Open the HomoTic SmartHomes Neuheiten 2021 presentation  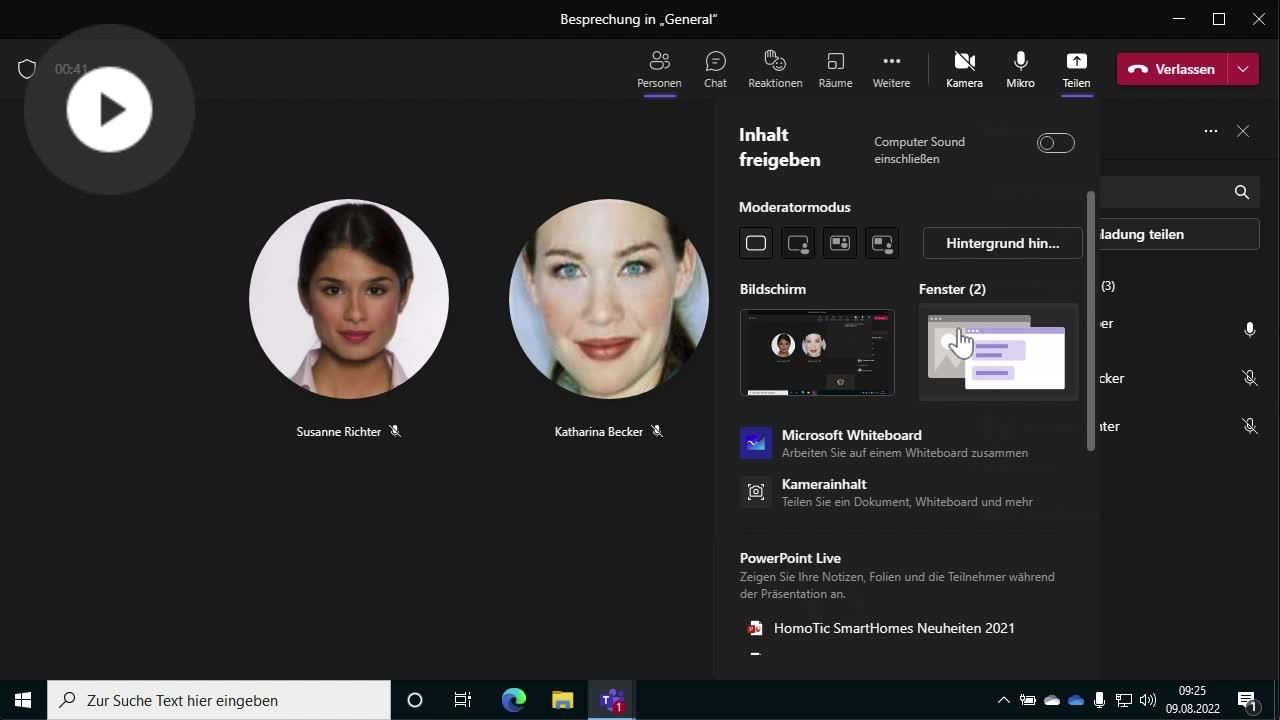pyautogui.click(x=894, y=628)
